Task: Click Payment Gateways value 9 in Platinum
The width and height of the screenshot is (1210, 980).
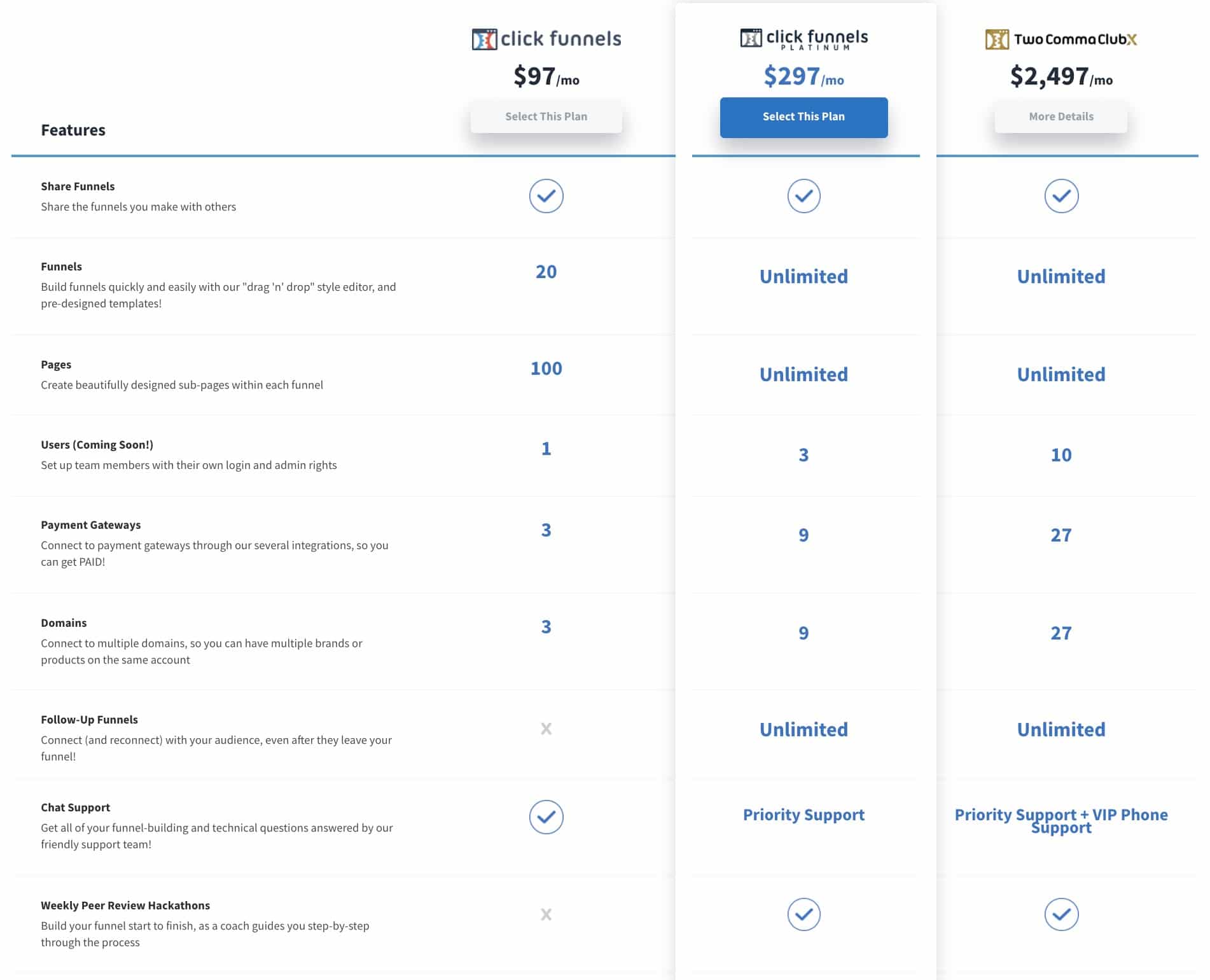Action: pos(803,535)
